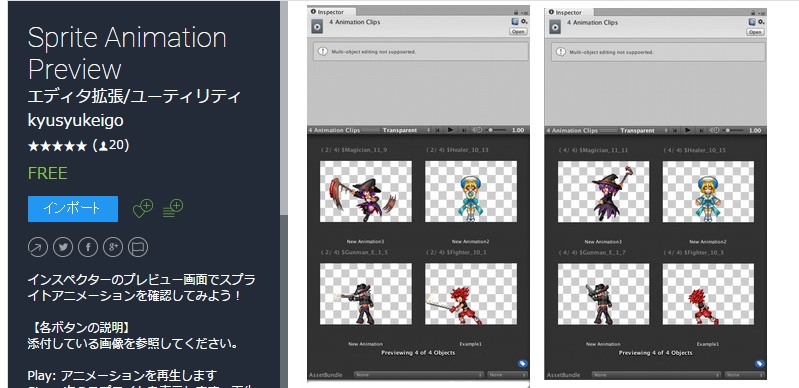
Task: Click the add-to-list icon beside the heart
Action: tap(173, 209)
